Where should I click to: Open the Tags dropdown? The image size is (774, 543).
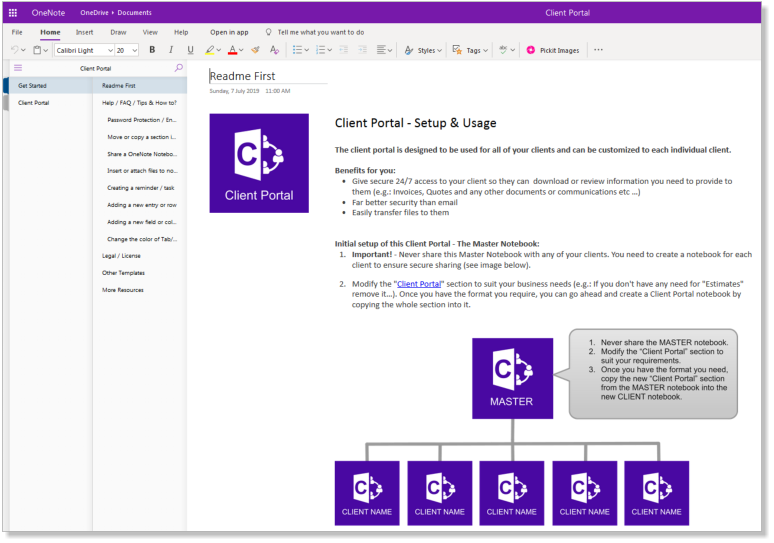(470, 50)
